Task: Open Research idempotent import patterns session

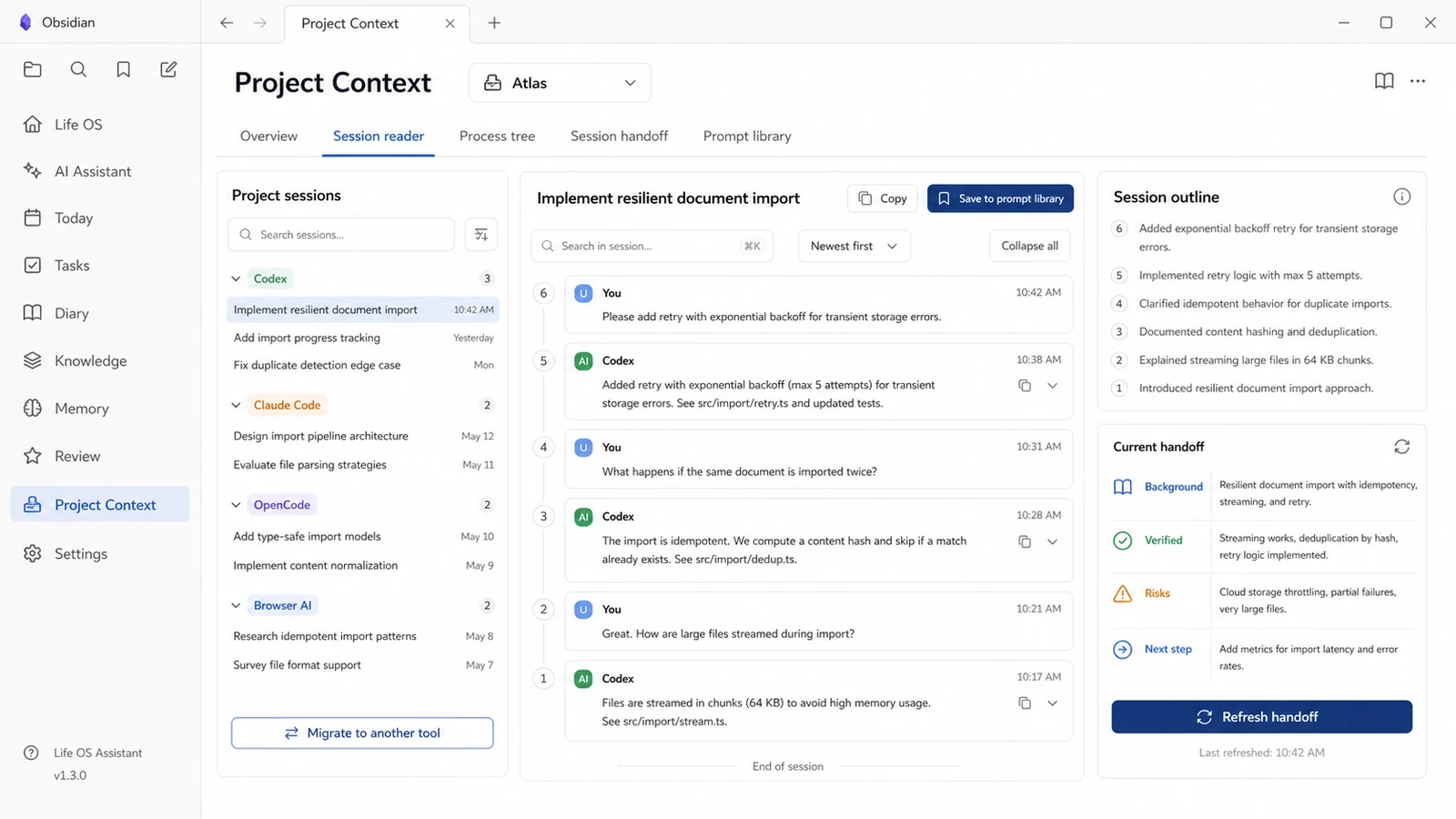Action: click(x=363, y=636)
